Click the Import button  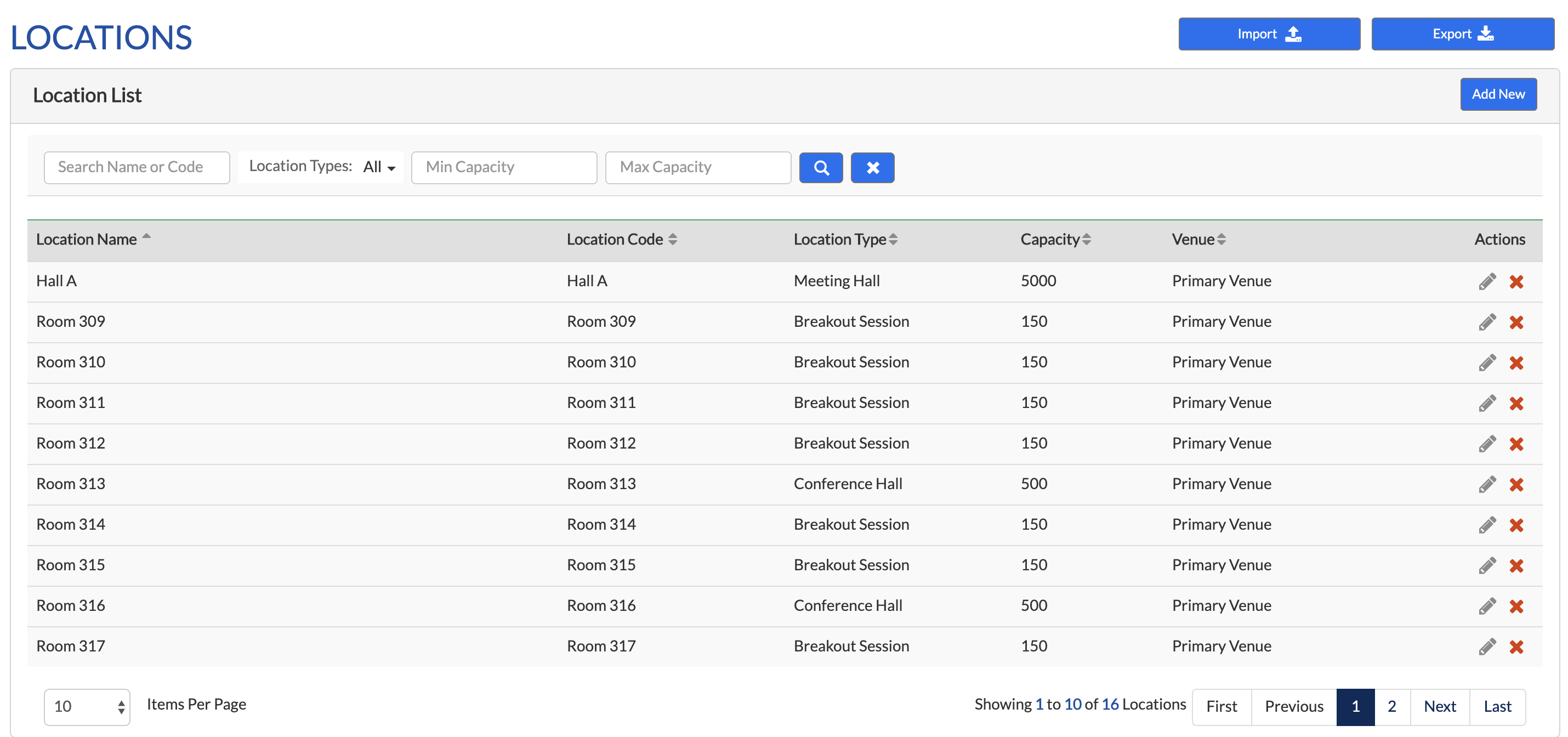(x=1269, y=34)
